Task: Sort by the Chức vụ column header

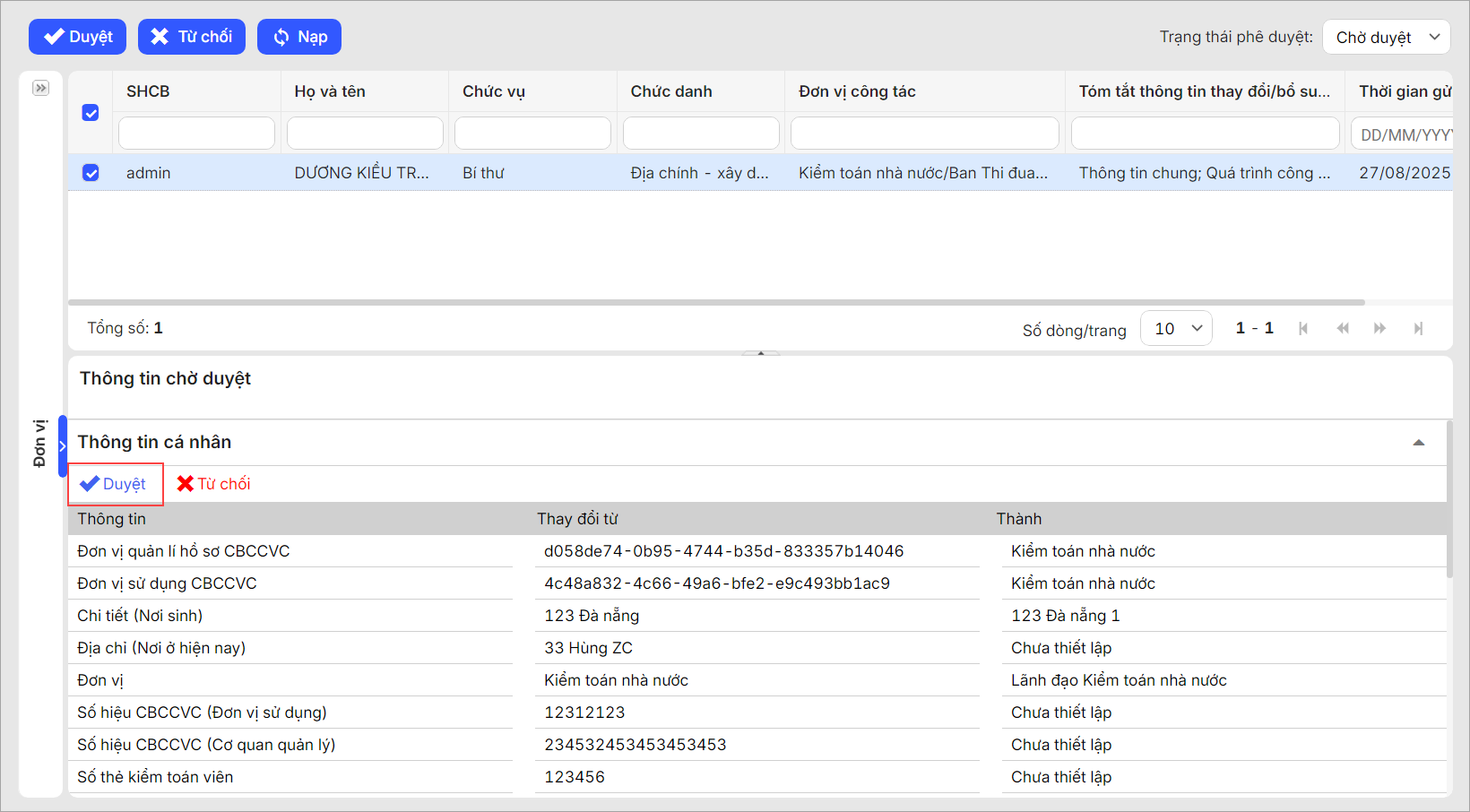Action: (x=494, y=91)
